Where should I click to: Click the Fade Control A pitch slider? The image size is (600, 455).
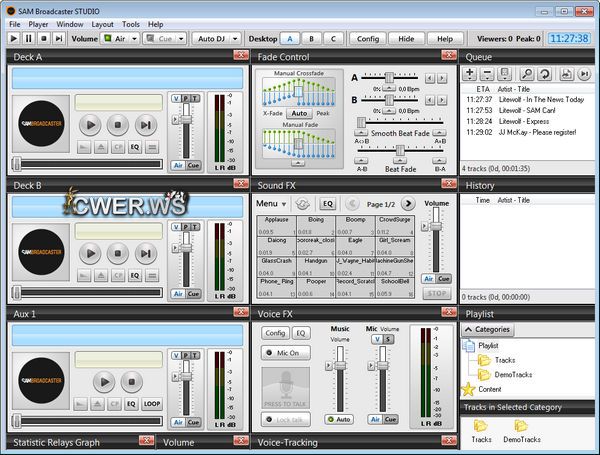click(x=390, y=77)
